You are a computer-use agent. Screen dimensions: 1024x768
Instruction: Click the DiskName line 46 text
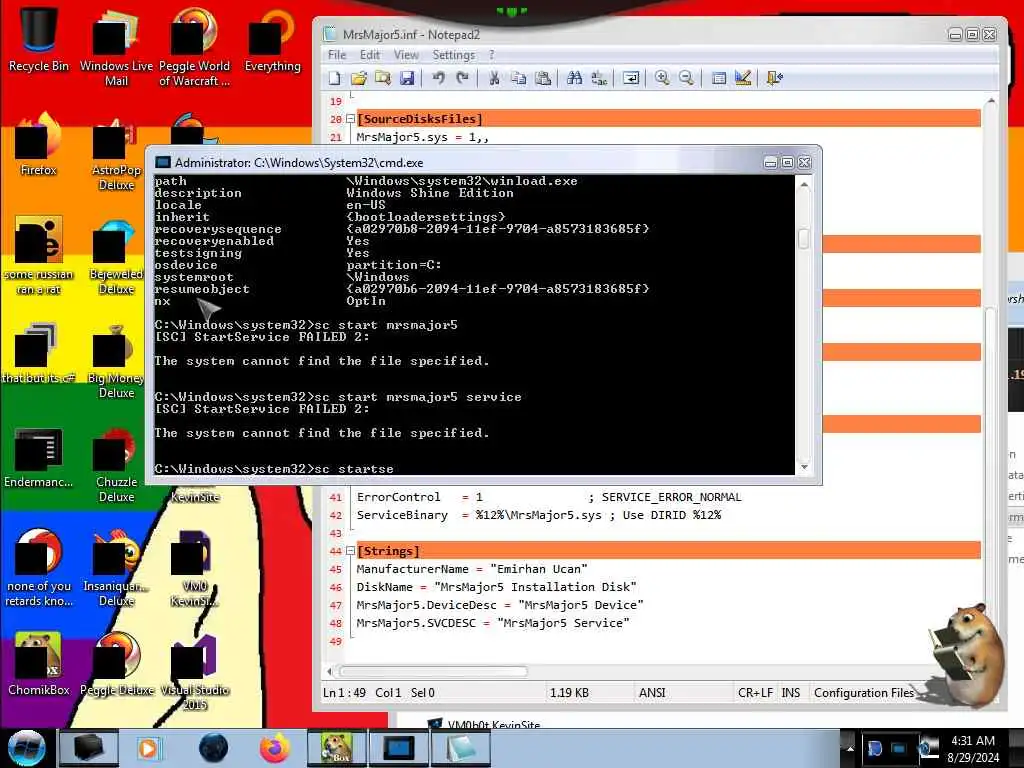click(x=496, y=587)
